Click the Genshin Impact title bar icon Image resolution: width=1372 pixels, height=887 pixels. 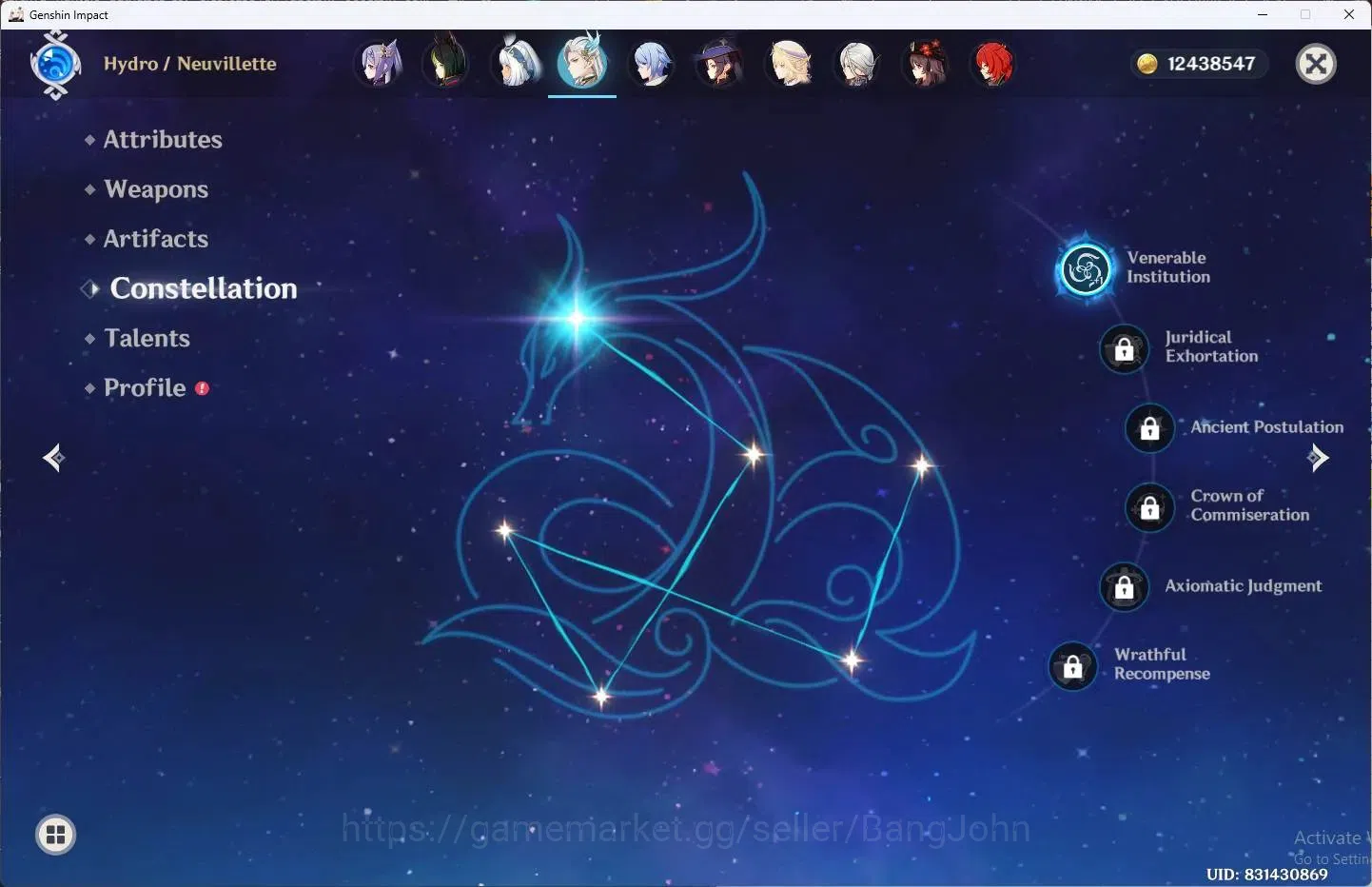pos(15,14)
